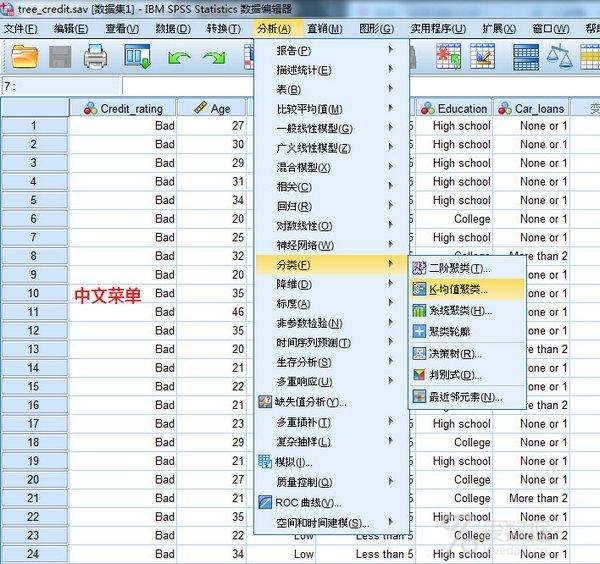
Task: Click Credit_rating Bad cell in row 1
Action: (123, 126)
